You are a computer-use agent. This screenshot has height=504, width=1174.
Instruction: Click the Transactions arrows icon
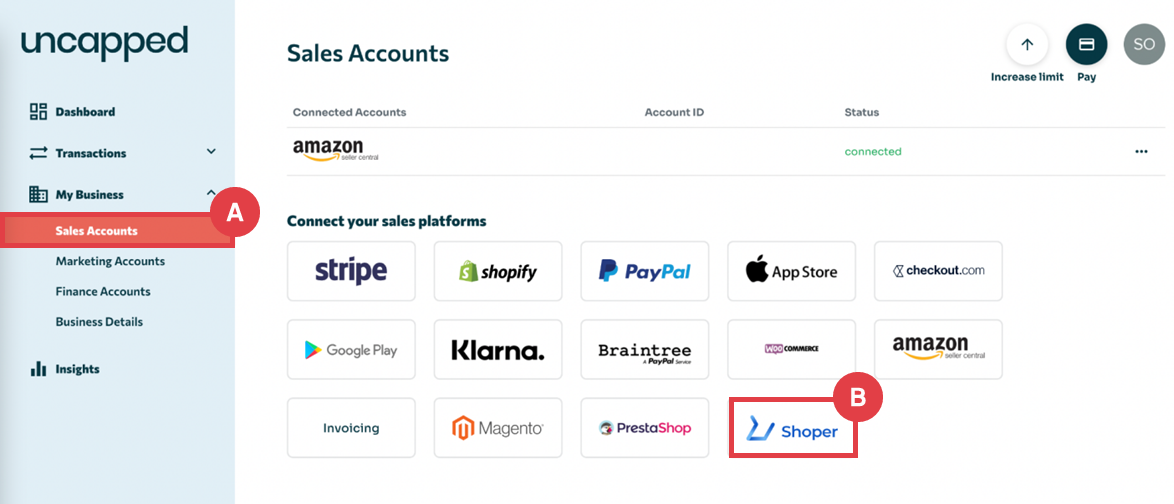pyautogui.click(x=39, y=153)
